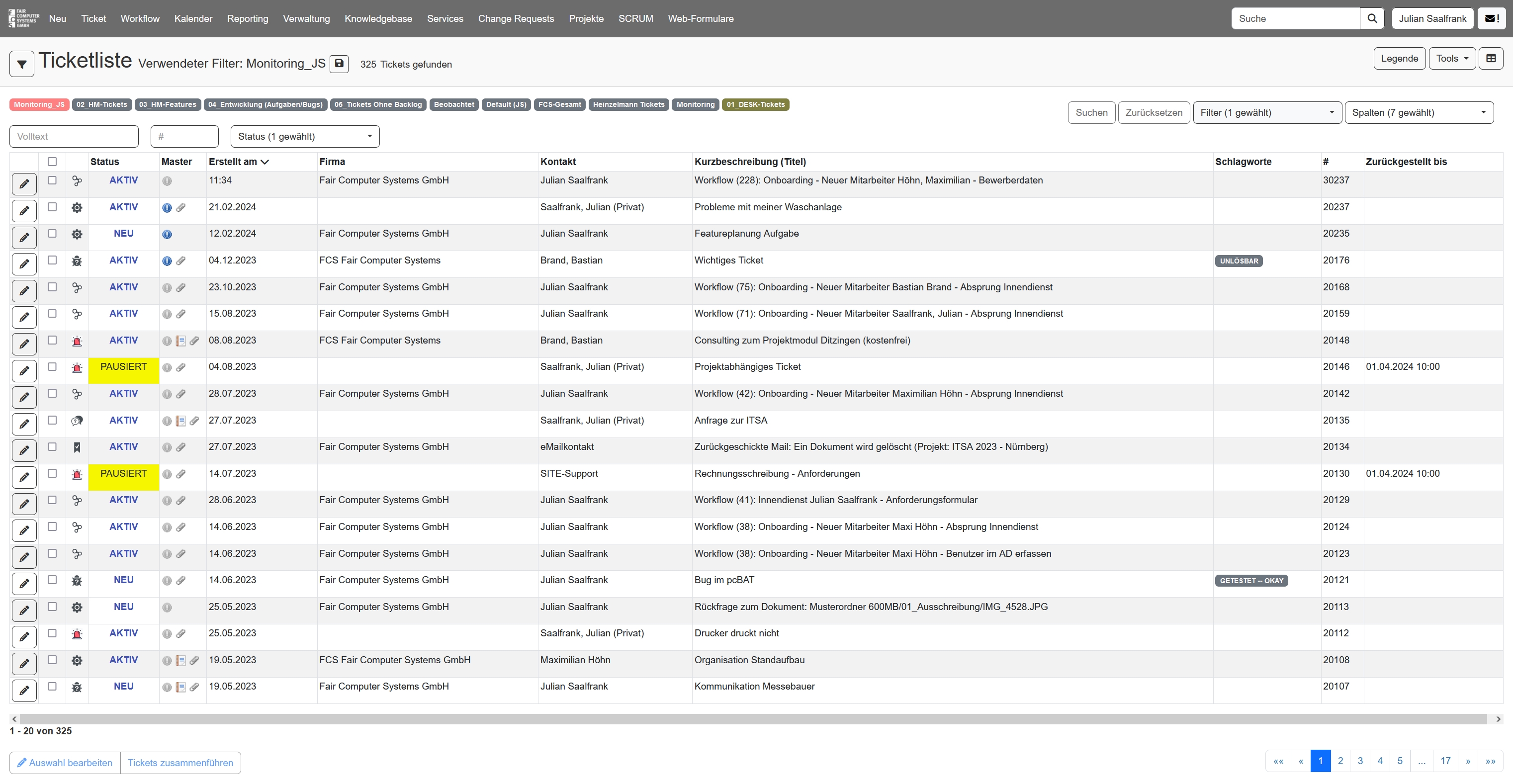Switch view using the table layout icon
The height and width of the screenshot is (784, 1513).
tap(1491, 58)
